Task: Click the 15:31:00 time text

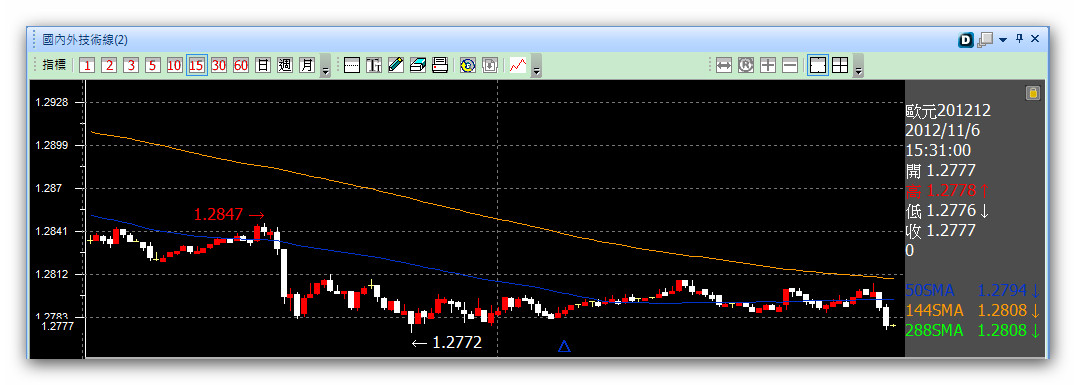Action: pos(938,150)
